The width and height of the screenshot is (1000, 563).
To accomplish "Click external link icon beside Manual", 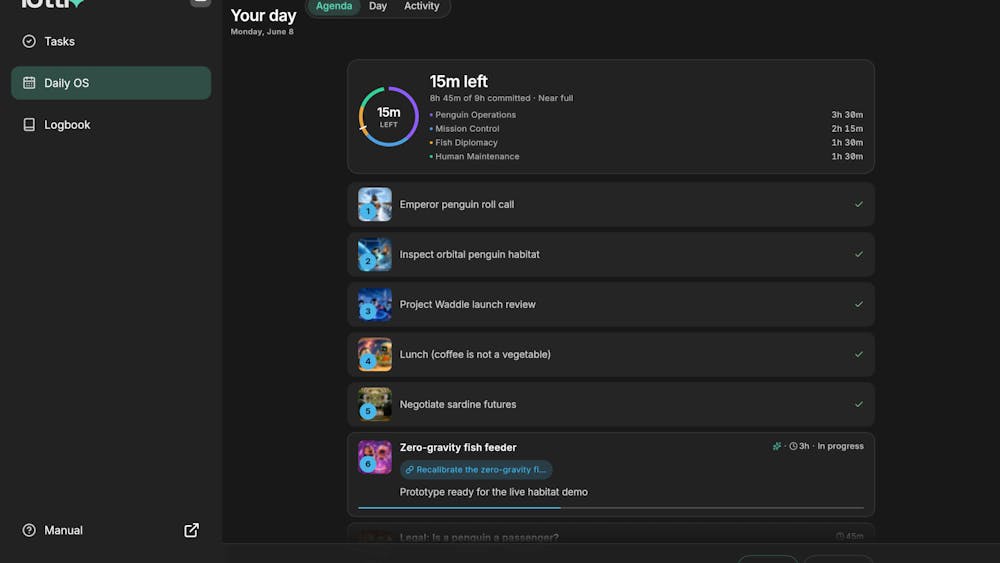I will click(x=191, y=530).
